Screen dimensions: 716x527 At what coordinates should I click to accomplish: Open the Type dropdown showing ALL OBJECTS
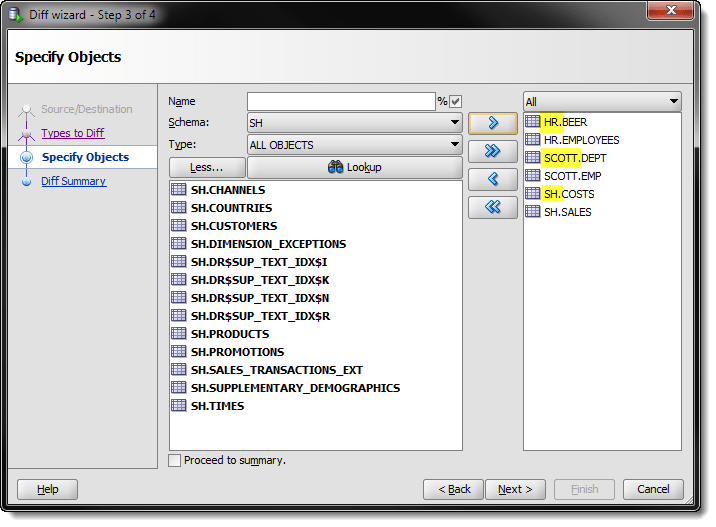354,145
